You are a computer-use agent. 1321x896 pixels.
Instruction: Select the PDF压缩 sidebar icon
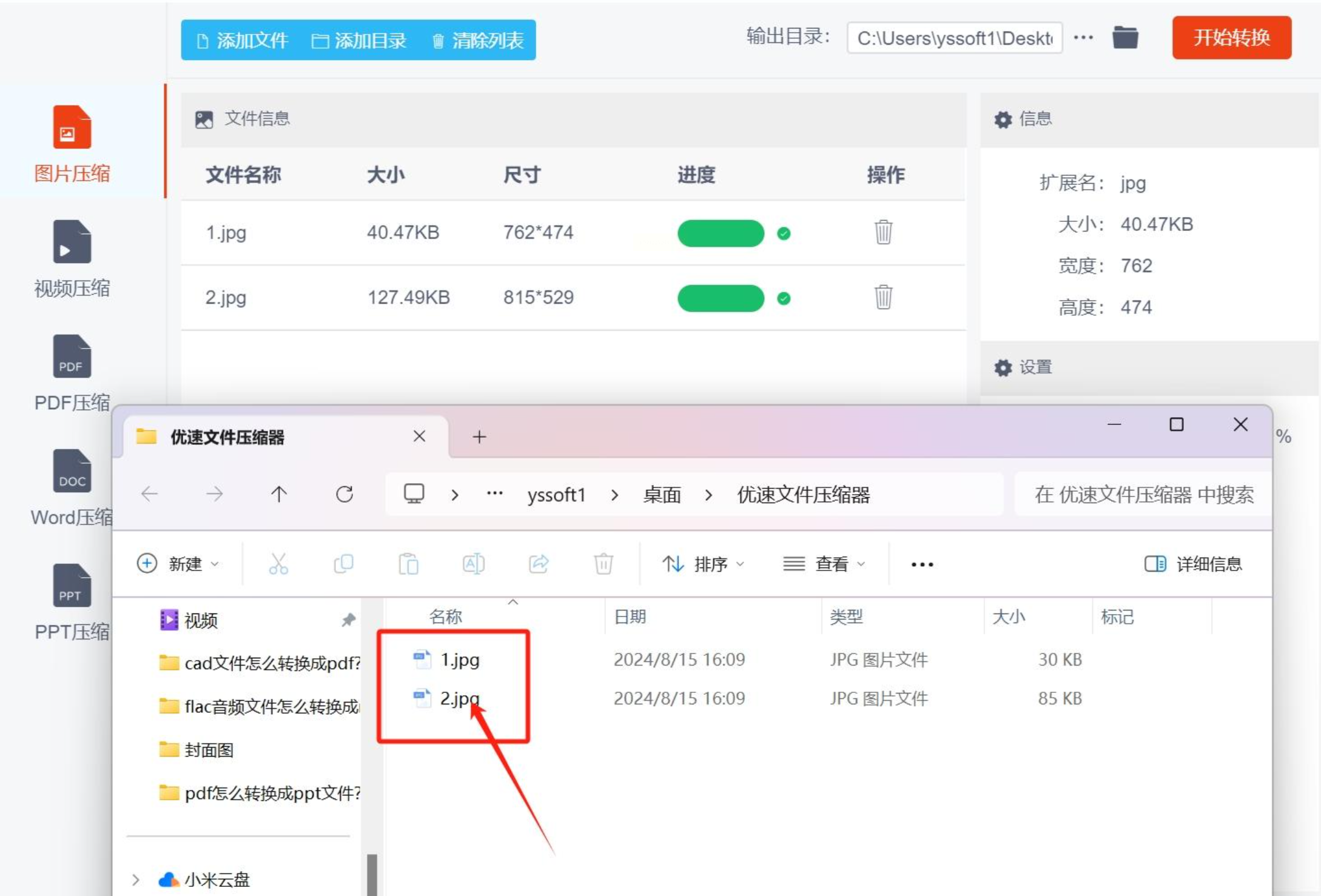(72, 358)
